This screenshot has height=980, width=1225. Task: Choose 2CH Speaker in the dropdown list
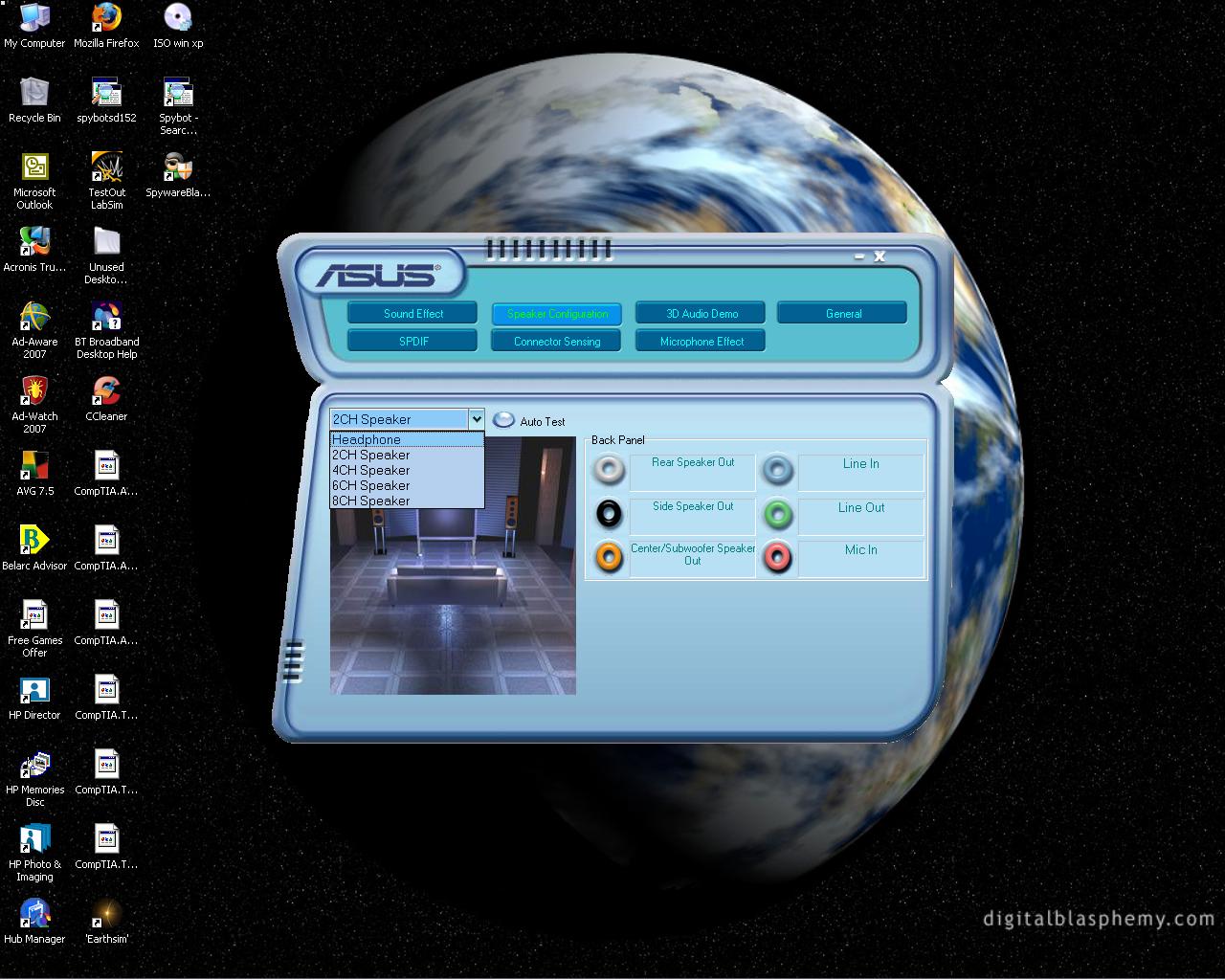pyautogui.click(x=407, y=455)
